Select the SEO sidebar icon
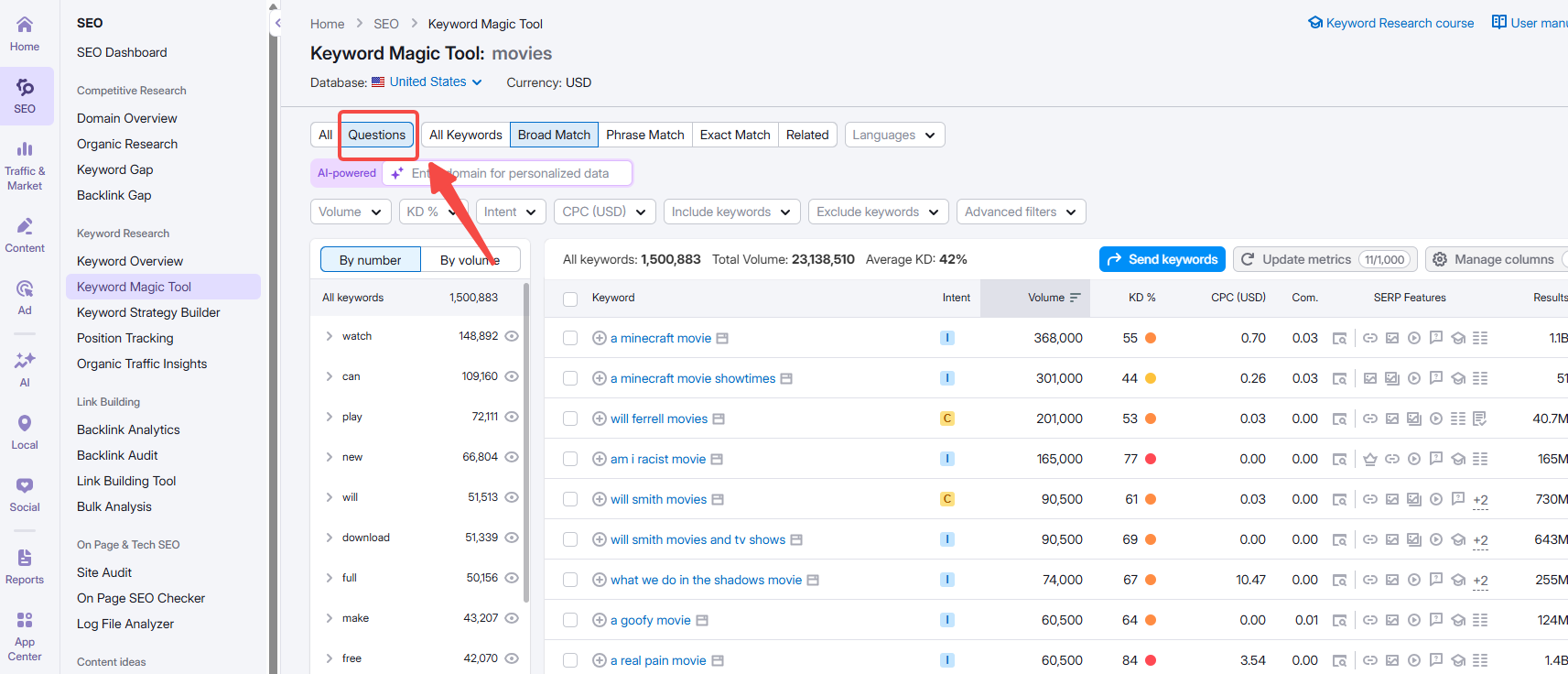The height and width of the screenshot is (674, 1568). (x=25, y=95)
